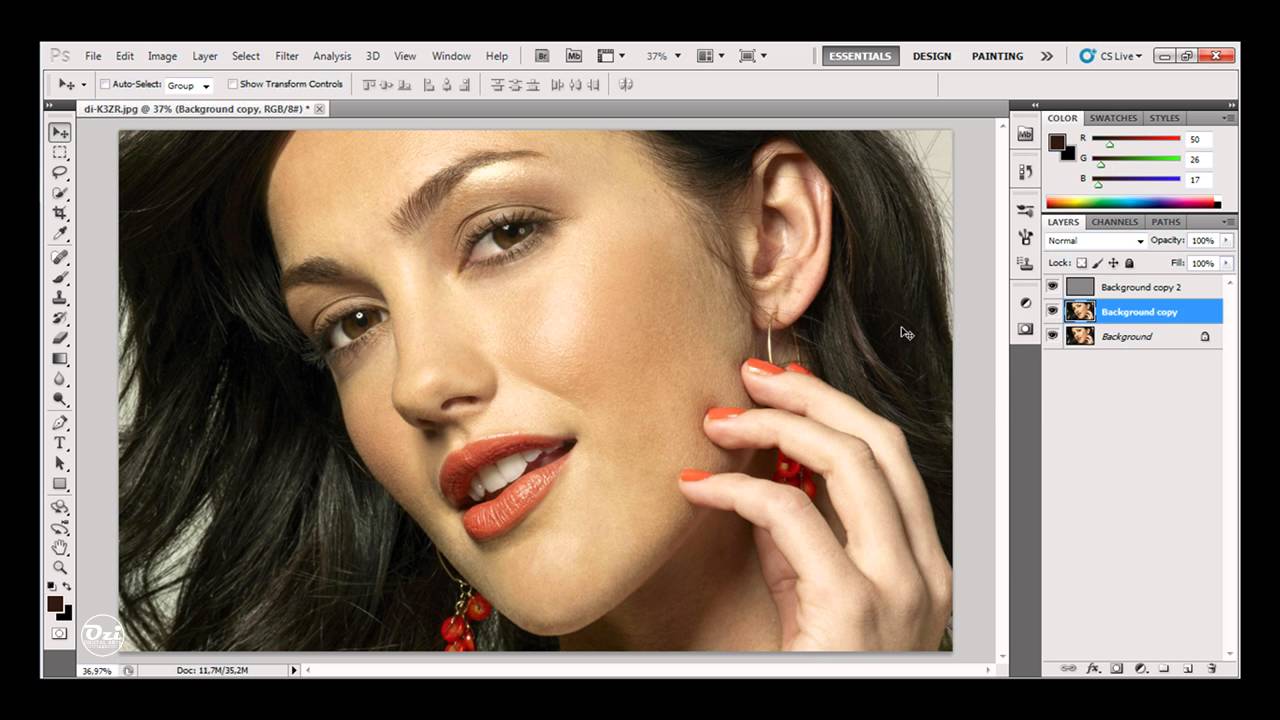Delete the selected layer via trash icon
This screenshot has width=1280, height=720.
point(1211,668)
